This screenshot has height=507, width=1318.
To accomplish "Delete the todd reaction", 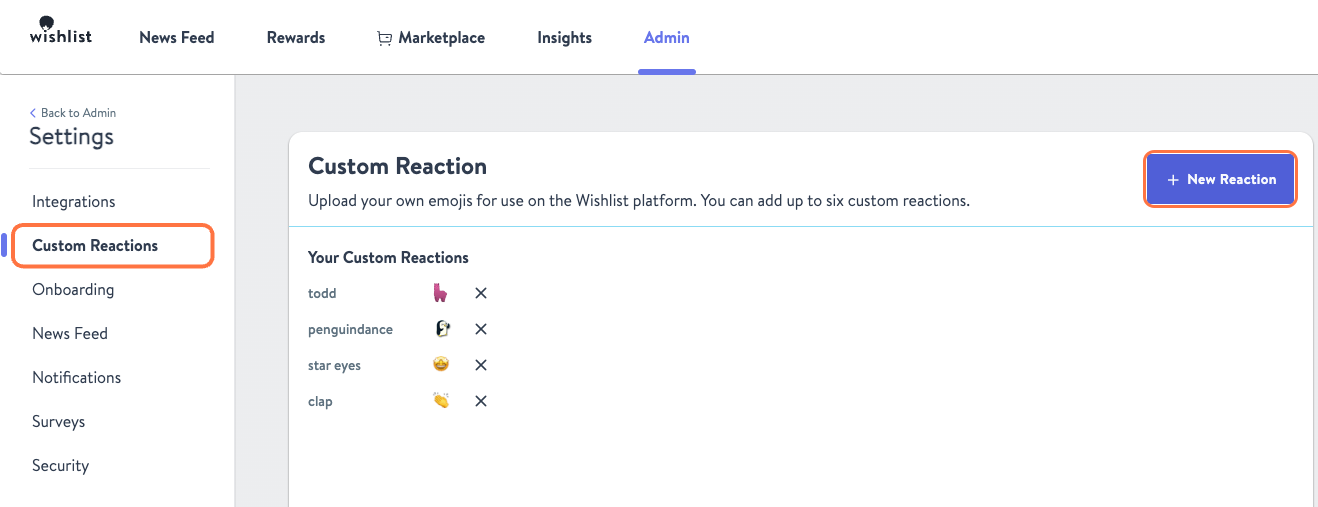I will [481, 293].
